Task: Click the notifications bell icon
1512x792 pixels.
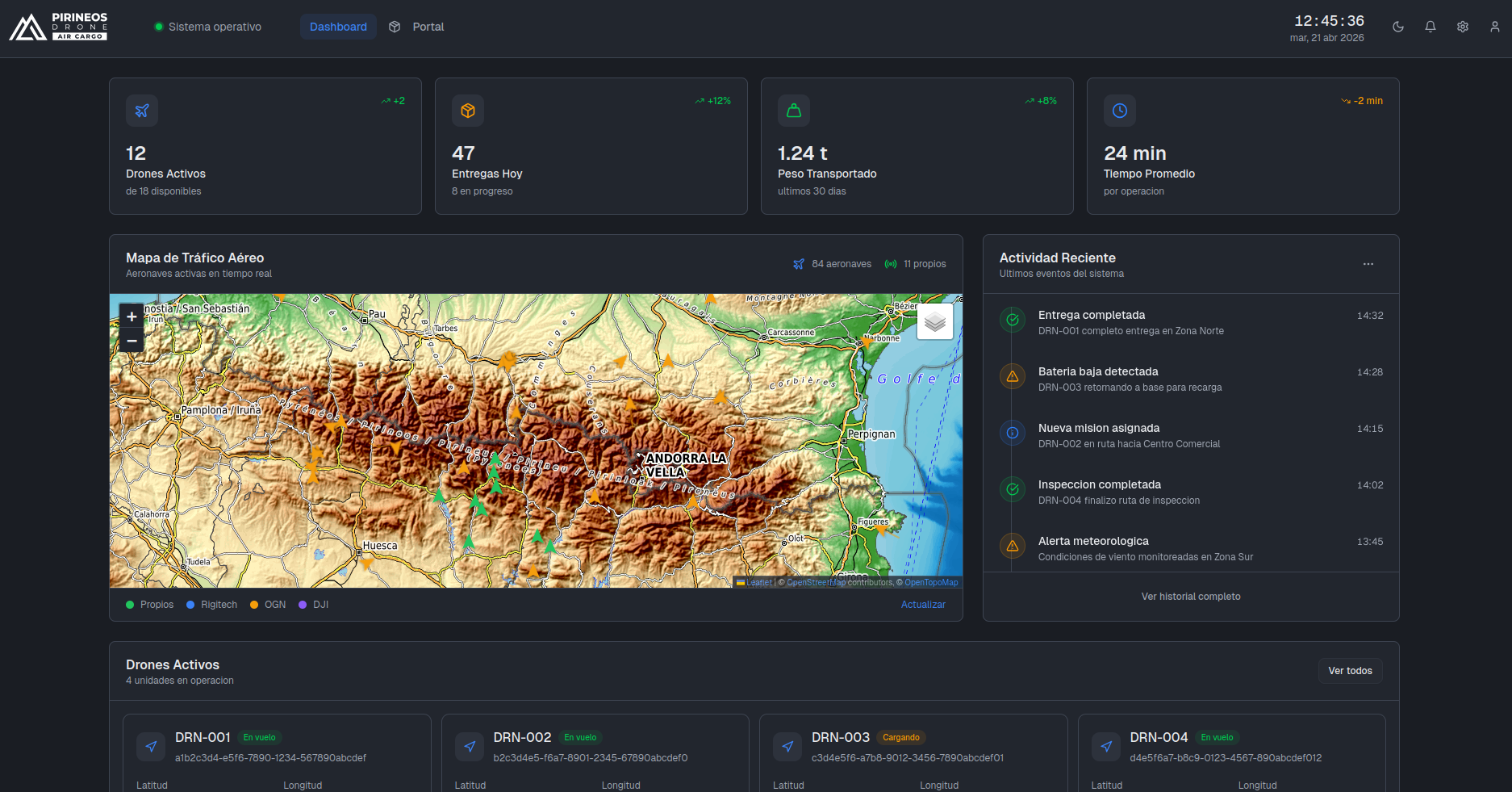Action: (x=1430, y=27)
